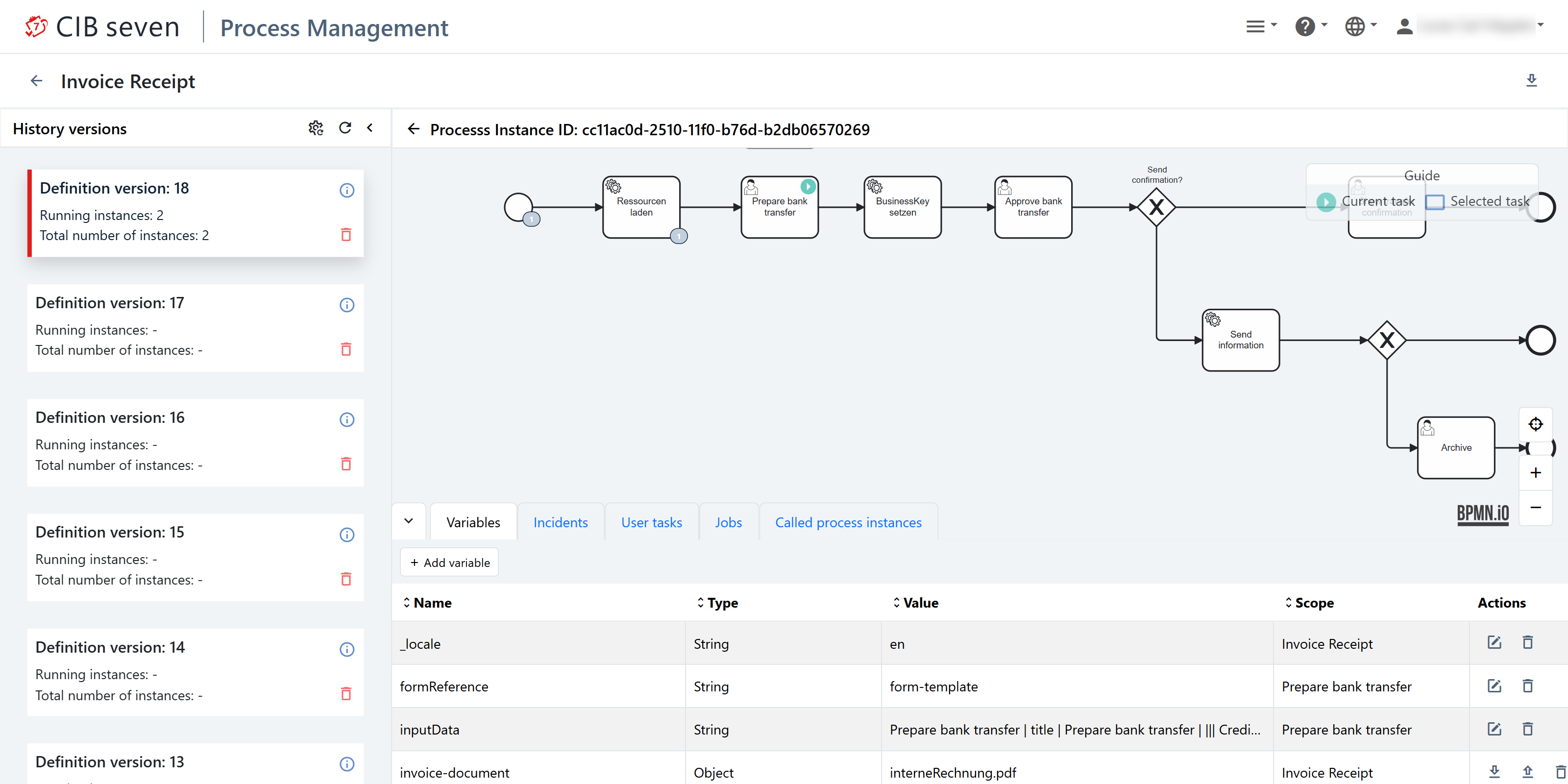Switch to the Variables tab

[473, 522]
